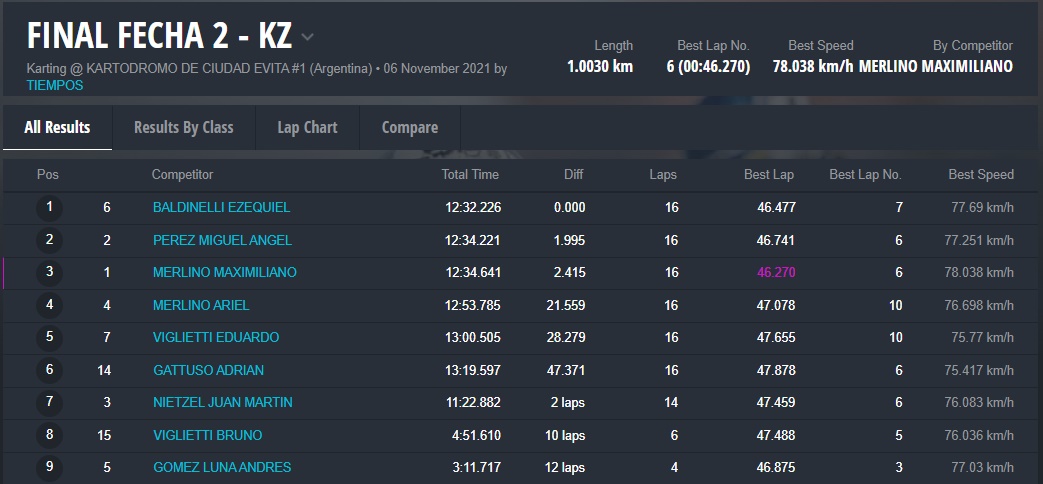This screenshot has width=1043, height=484.
Task: Click MERLINO MAXIMILIANO in the results table
Action: tap(224, 272)
